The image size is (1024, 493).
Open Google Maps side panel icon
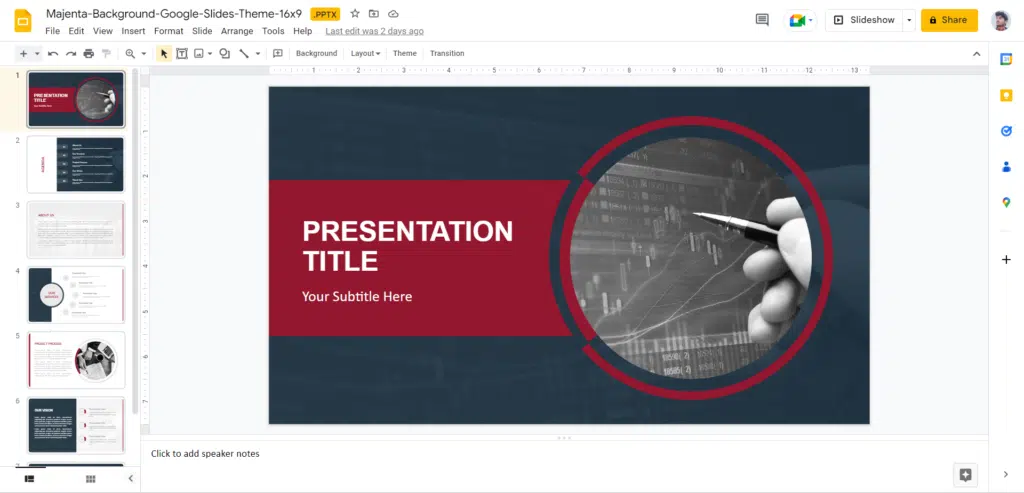pyautogui.click(x=1006, y=202)
